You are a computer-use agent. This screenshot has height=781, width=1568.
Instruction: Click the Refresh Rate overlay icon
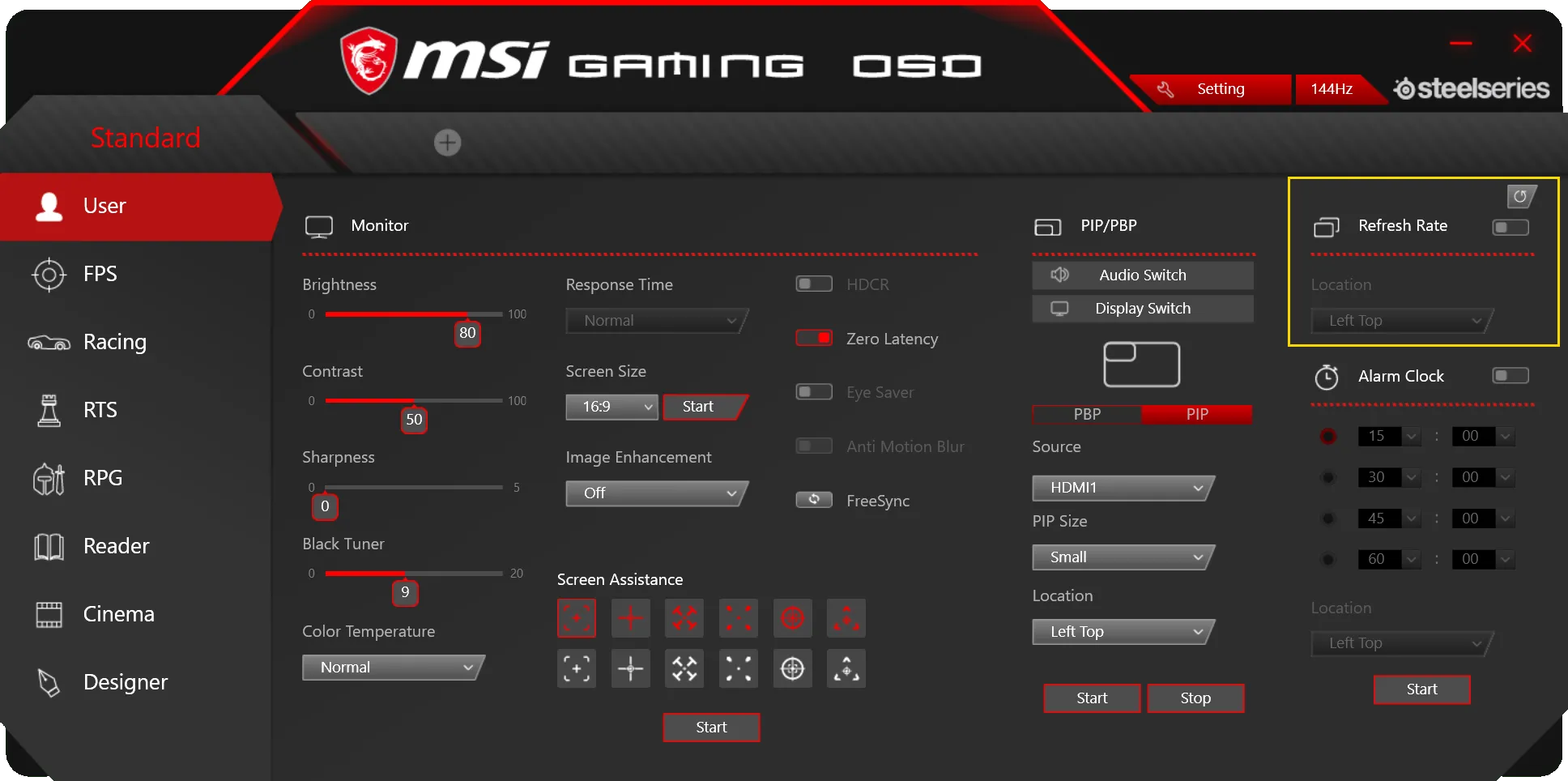(1327, 228)
